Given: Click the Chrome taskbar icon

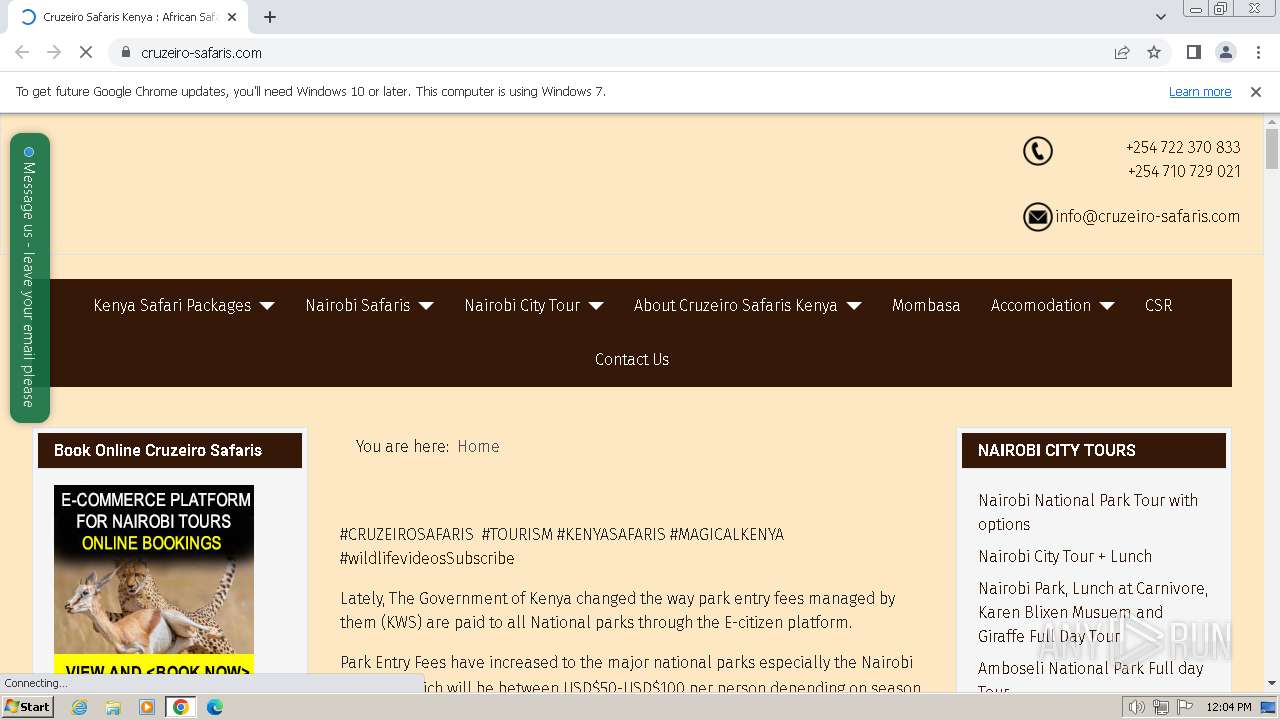Looking at the screenshot, I should 181,707.
